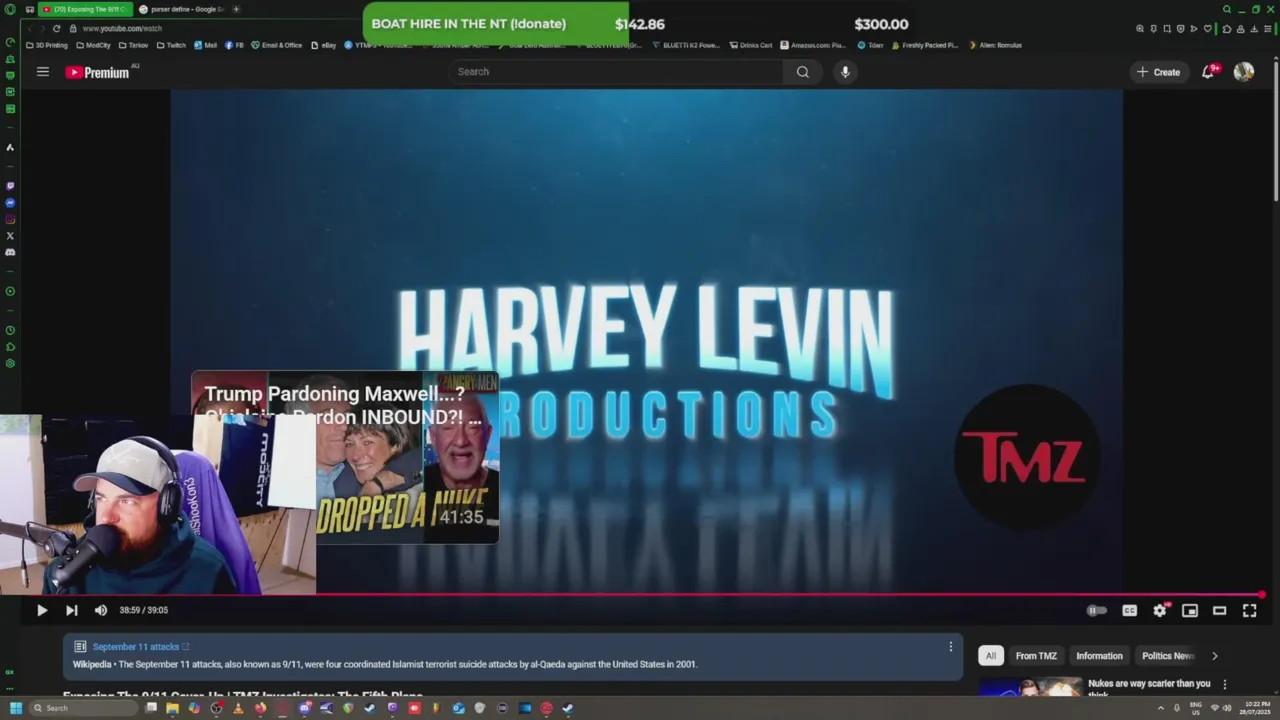The width and height of the screenshot is (1280, 720).
Task: Open the account avatar menu
Action: (x=1244, y=72)
